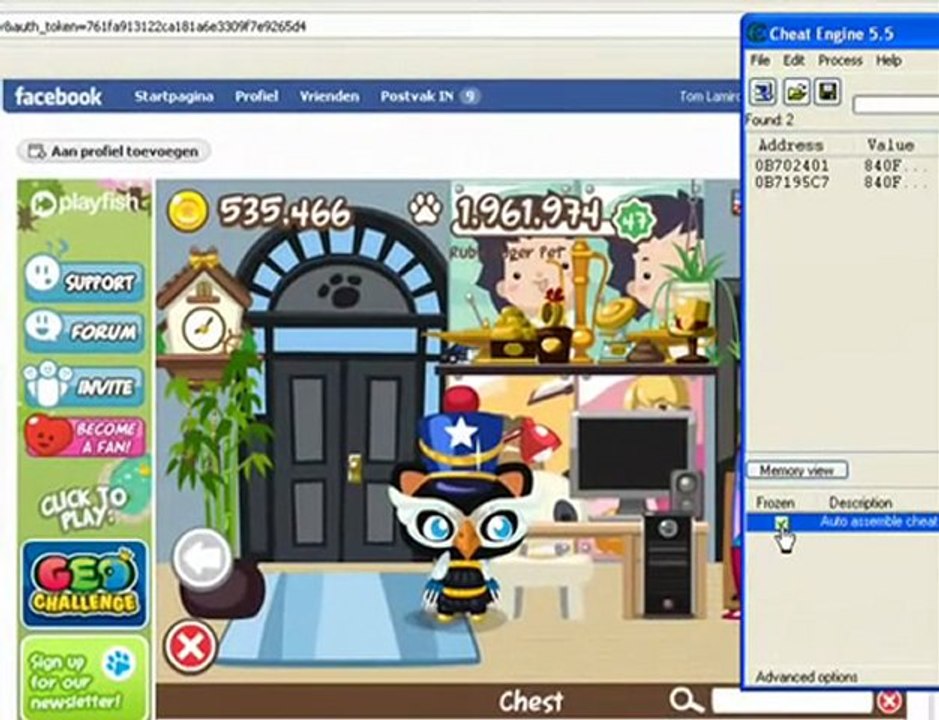
Task: Click the save floppy icon in Cheat Engine
Action: click(828, 92)
